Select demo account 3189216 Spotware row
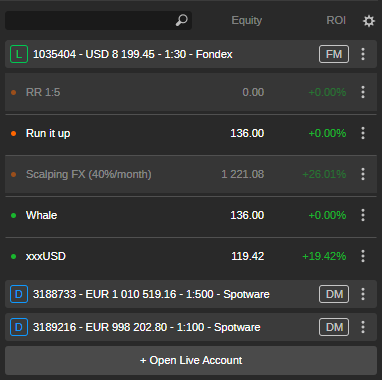This screenshot has width=382, height=380. click(191, 327)
